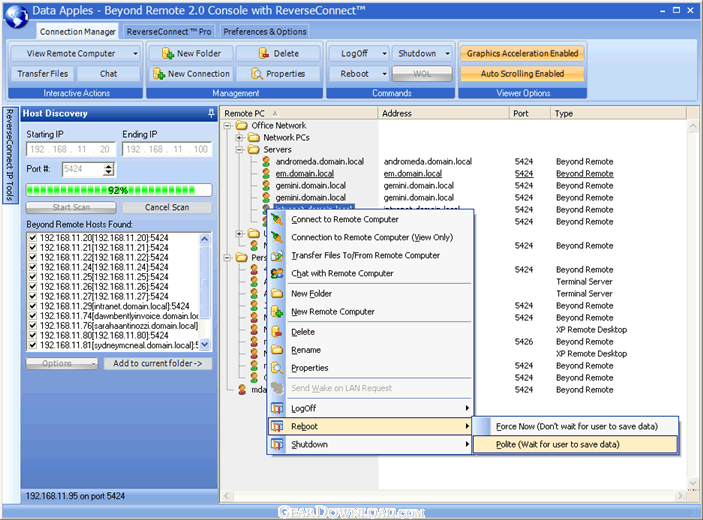Choose Force Now reboot option

click(x=575, y=426)
